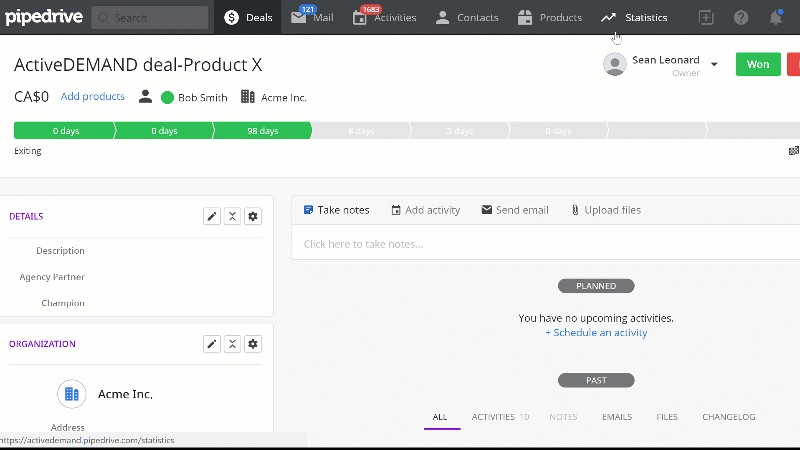Image resolution: width=800 pixels, height=450 pixels.
Task: Open Acme Inc. in the Organization panel
Action: click(x=126, y=394)
